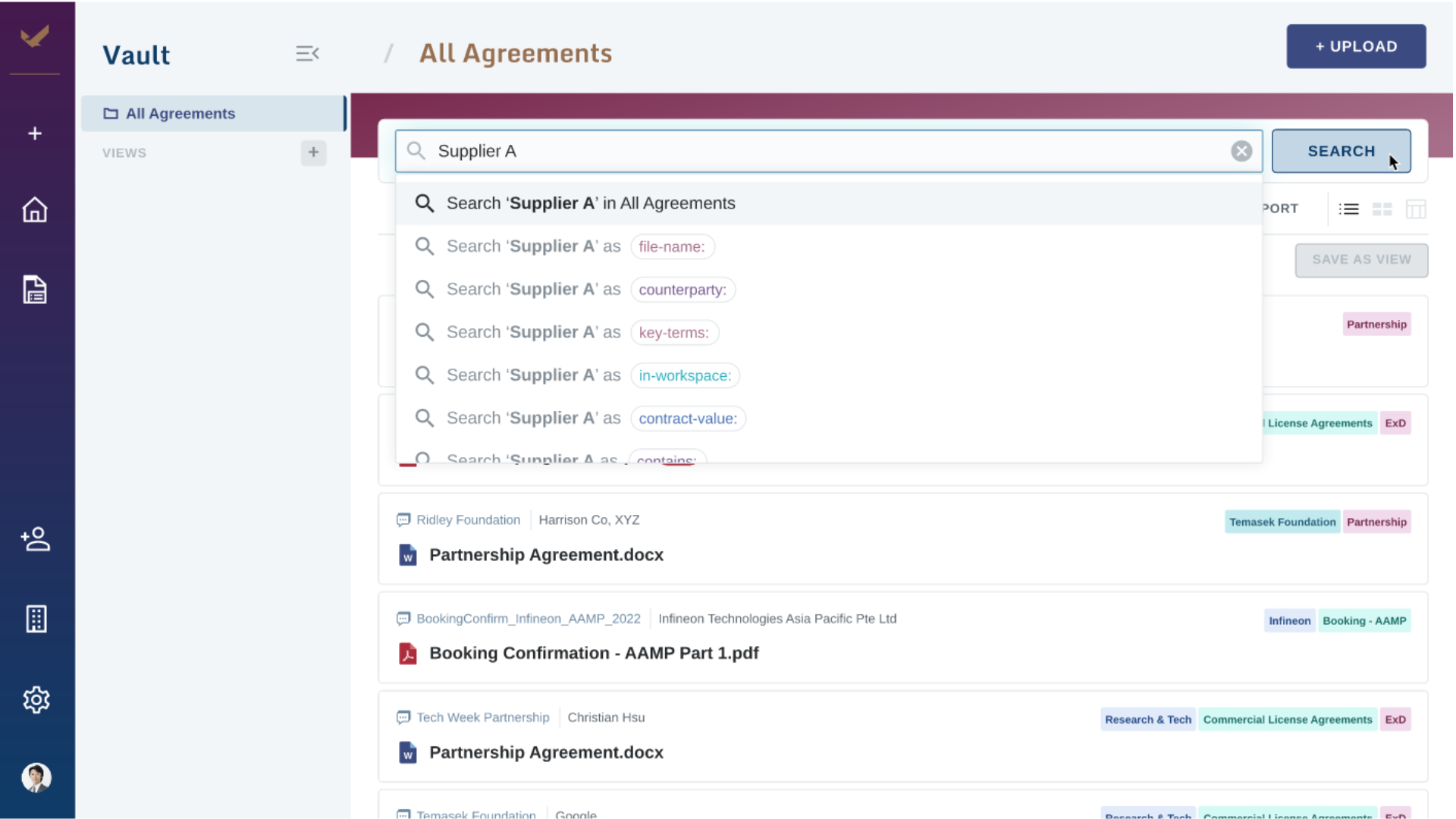The width and height of the screenshot is (1456, 819).
Task: Search 'Supplier A' as key-terms
Action: click(x=829, y=332)
